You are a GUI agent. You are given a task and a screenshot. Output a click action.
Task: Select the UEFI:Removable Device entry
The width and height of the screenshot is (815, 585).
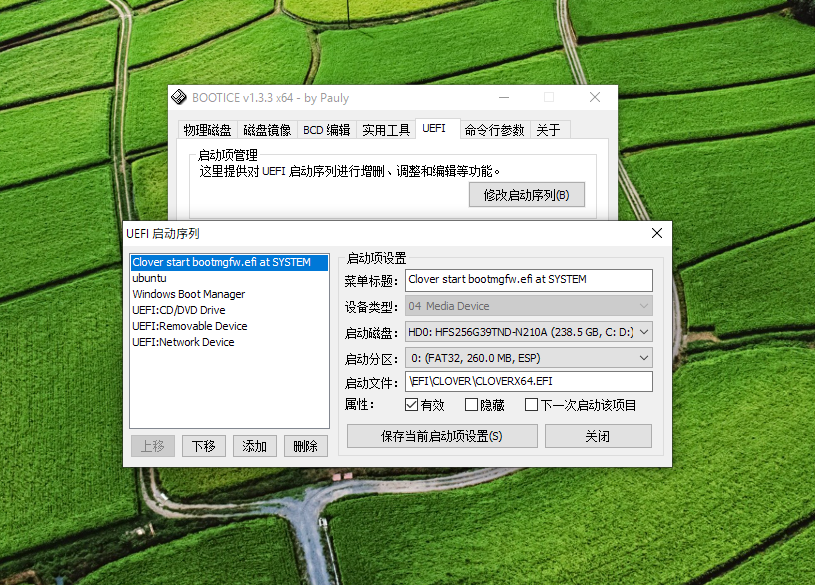229,327
